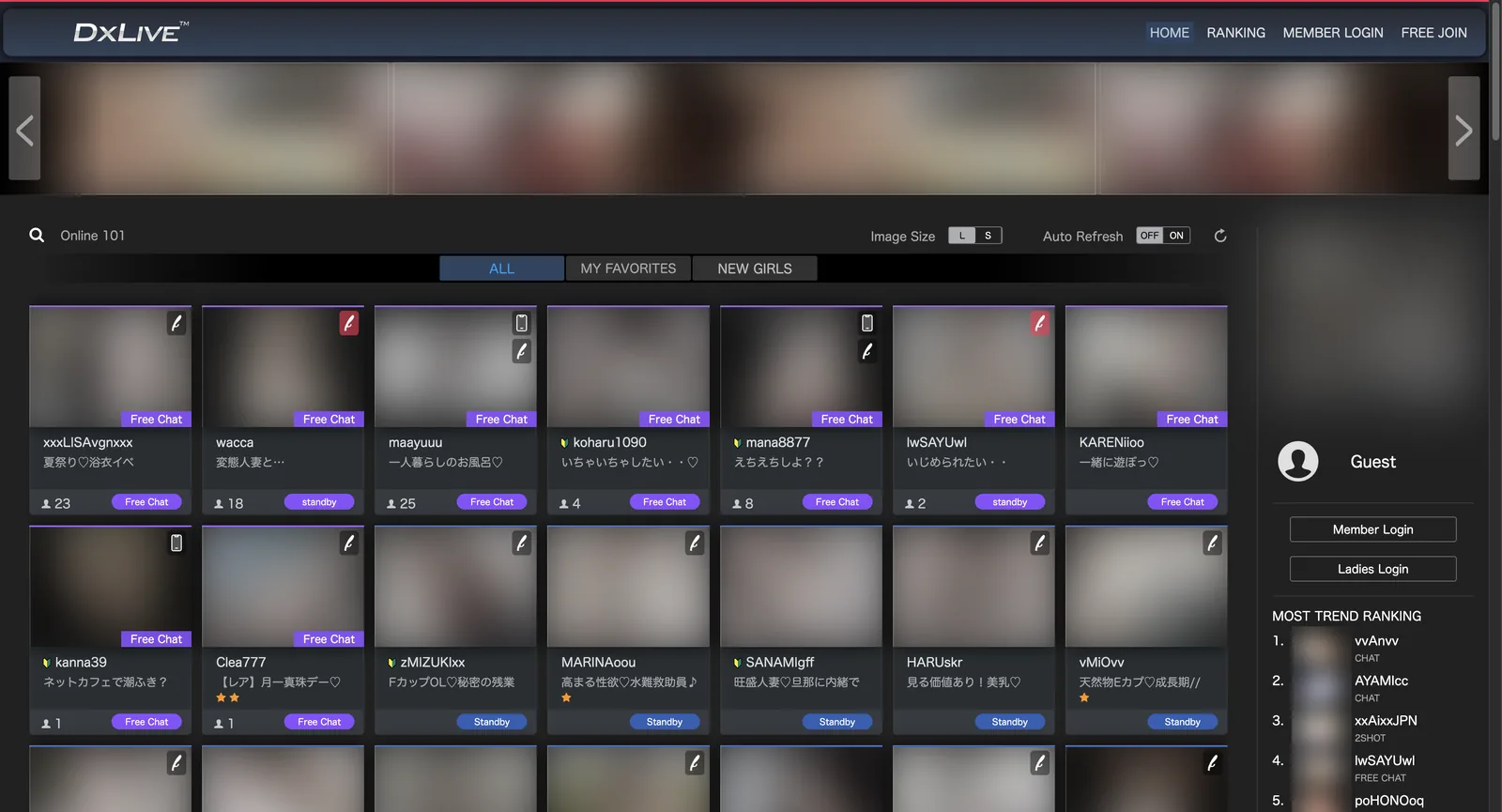Open MEMBER LOGIN in top navigation
The height and width of the screenshot is (812, 1502).
(1333, 33)
